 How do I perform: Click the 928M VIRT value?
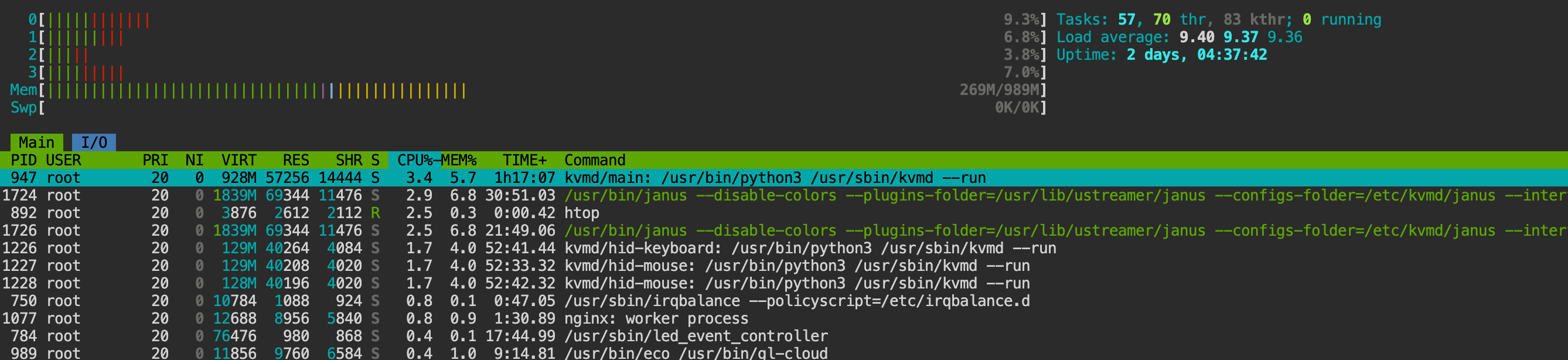pyautogui.click(x=238, y=178)
